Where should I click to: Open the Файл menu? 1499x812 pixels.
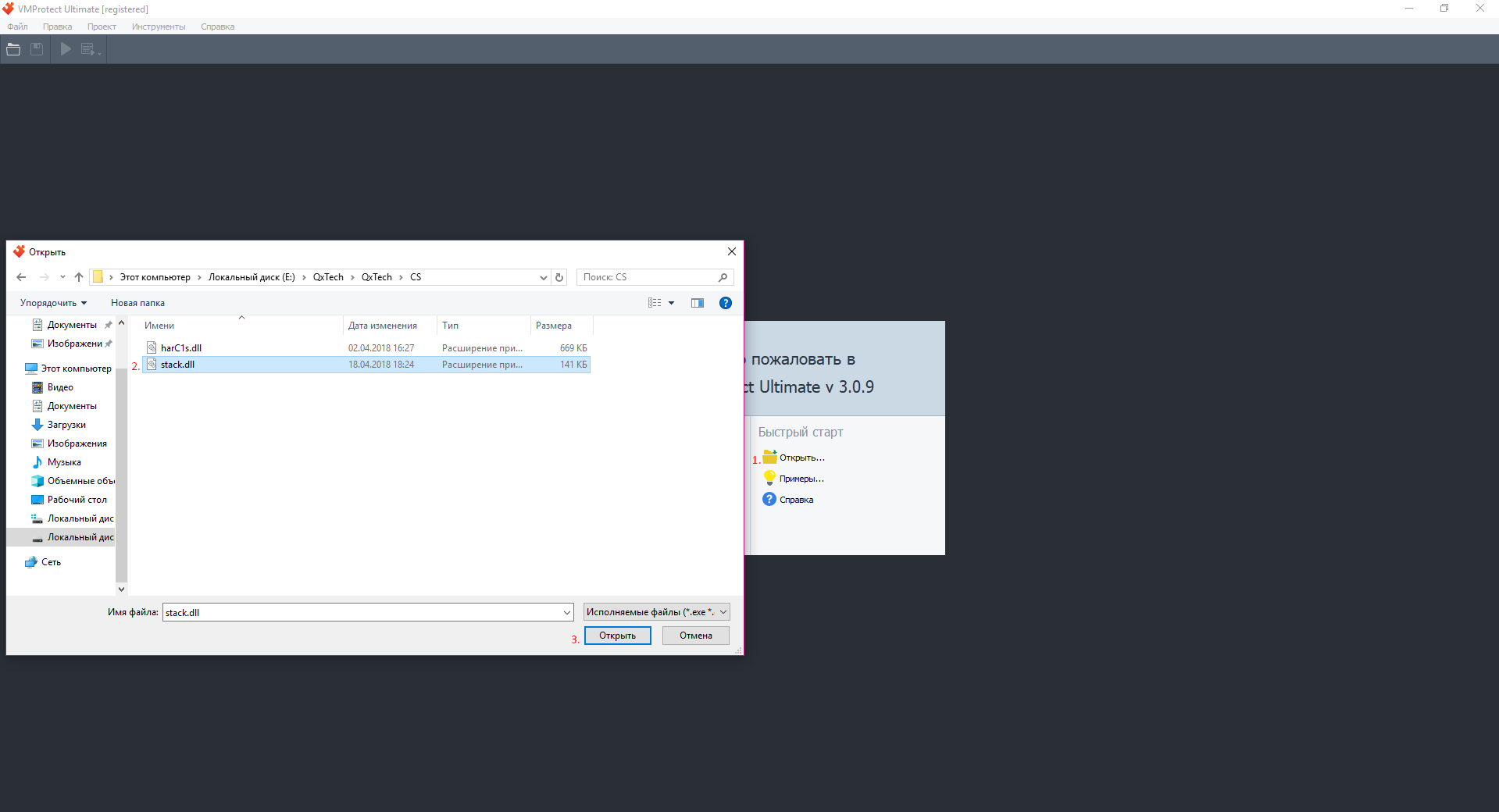[x=17, y=27]
